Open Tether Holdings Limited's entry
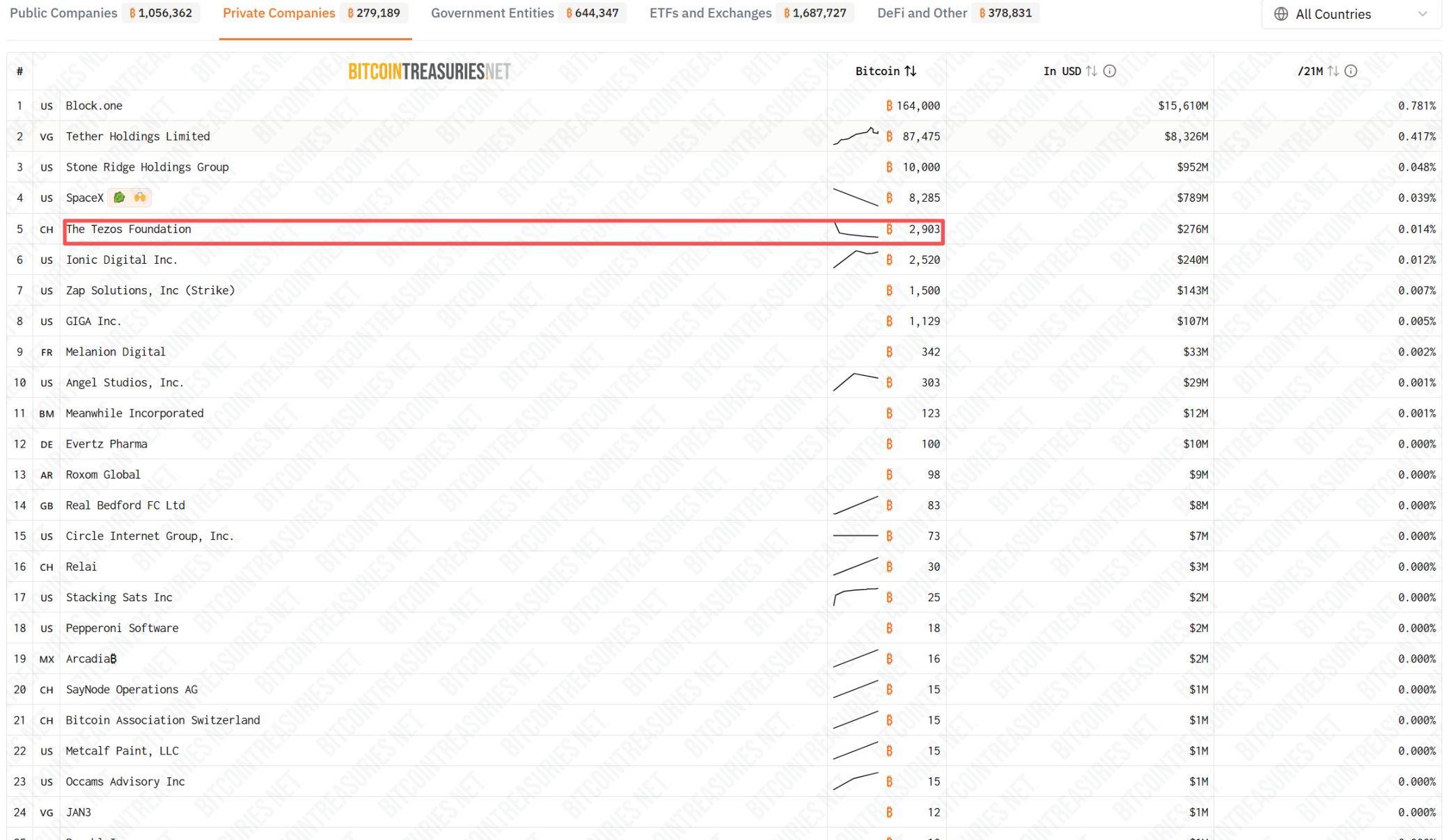Image resolution: width=1451 pixels, height=840 pixels. [x=138, y=136]
